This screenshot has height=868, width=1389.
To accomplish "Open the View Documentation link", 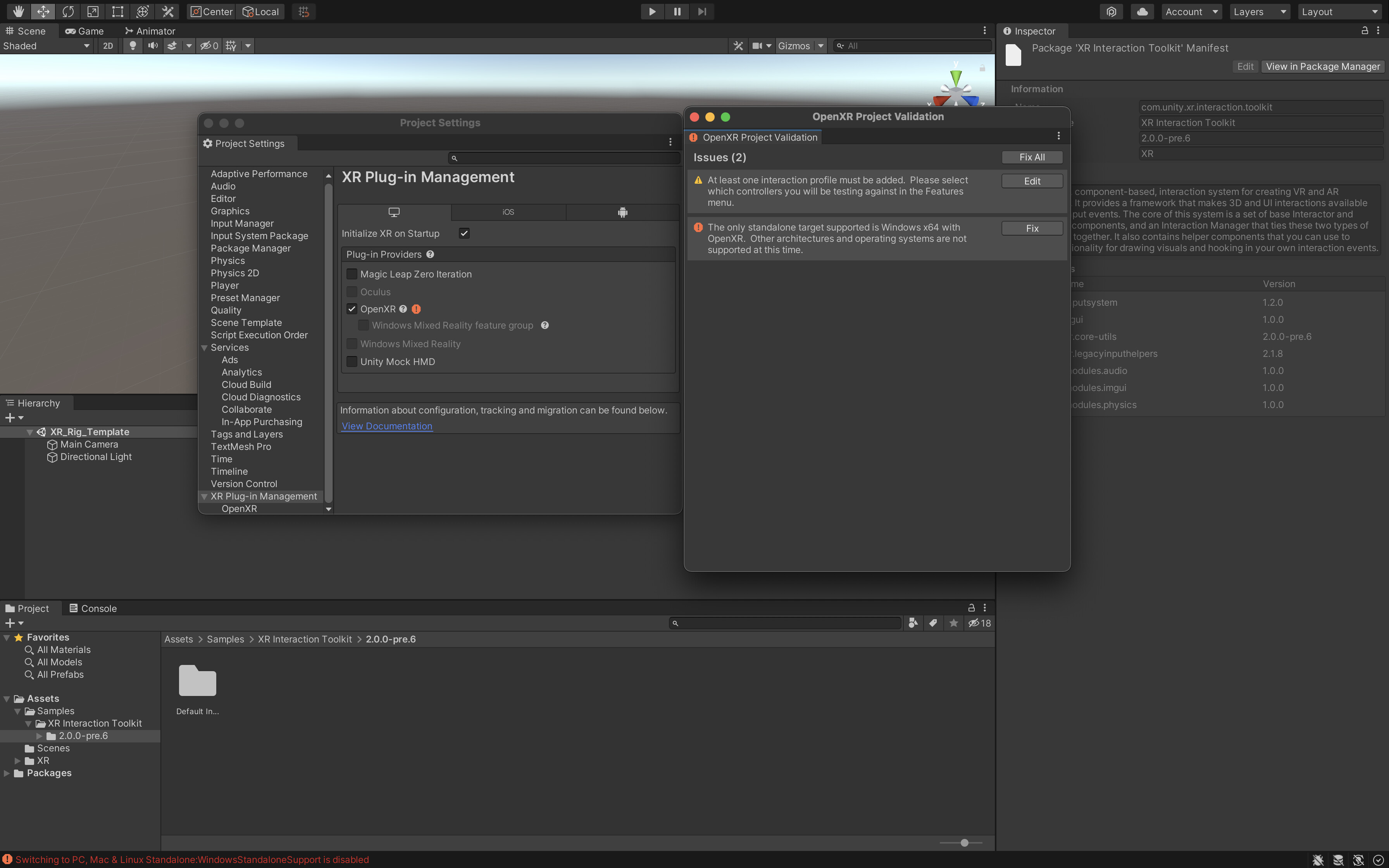I will coord(387,426).
